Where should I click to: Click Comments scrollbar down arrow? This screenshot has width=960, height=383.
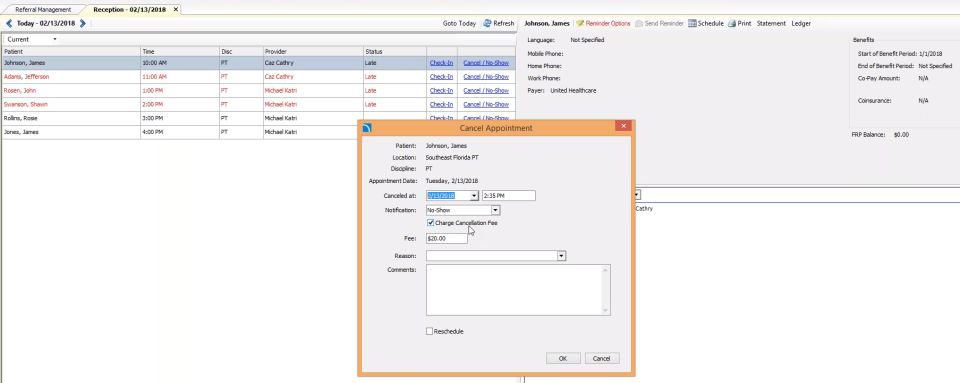coord(606,311)
